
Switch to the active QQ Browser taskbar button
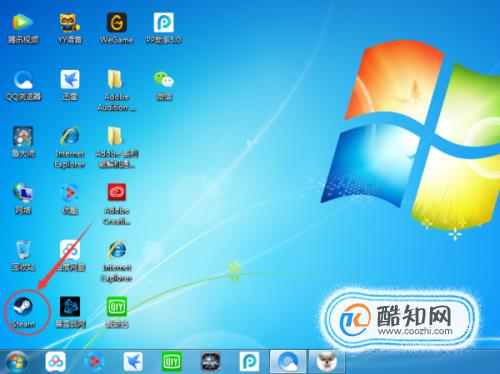click(x=288, y=362)
